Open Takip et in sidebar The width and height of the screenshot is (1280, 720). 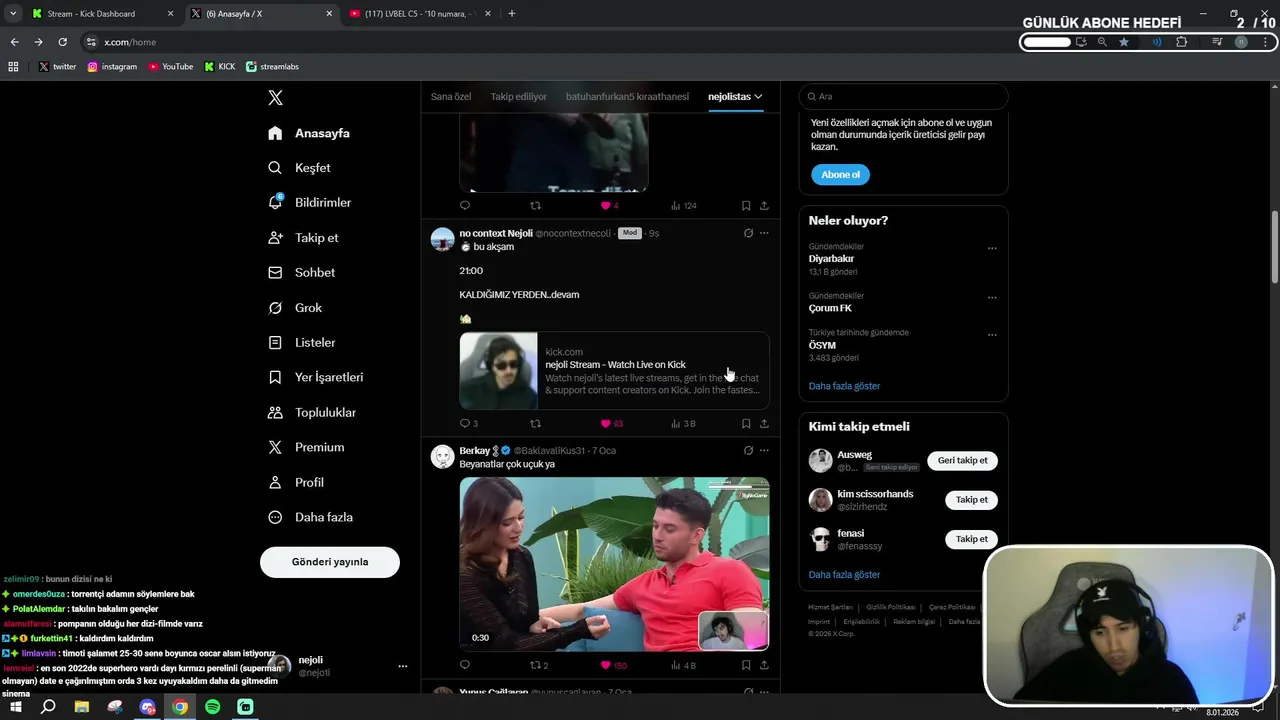[x=303, y=238]
